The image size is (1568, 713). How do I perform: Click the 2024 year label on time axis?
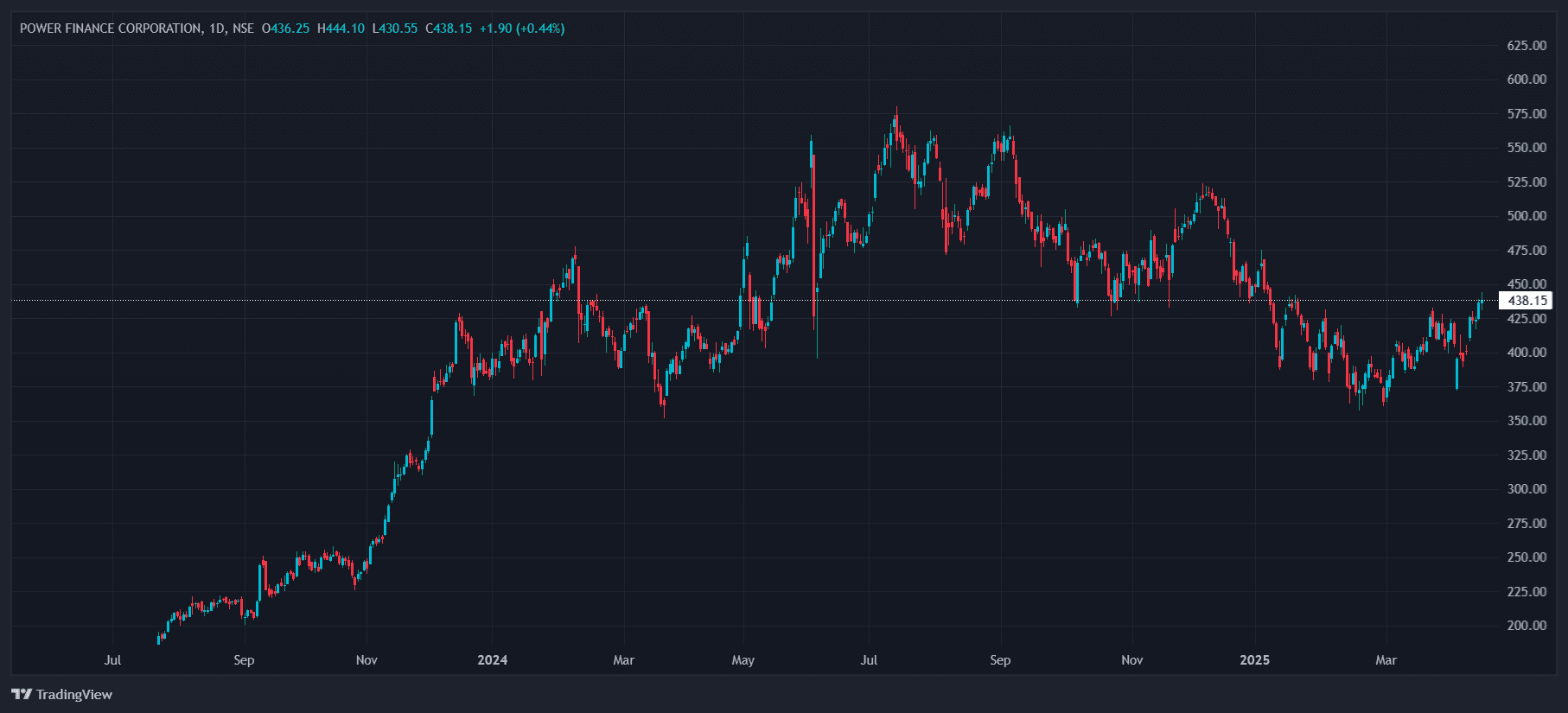[x=493, y=660]
